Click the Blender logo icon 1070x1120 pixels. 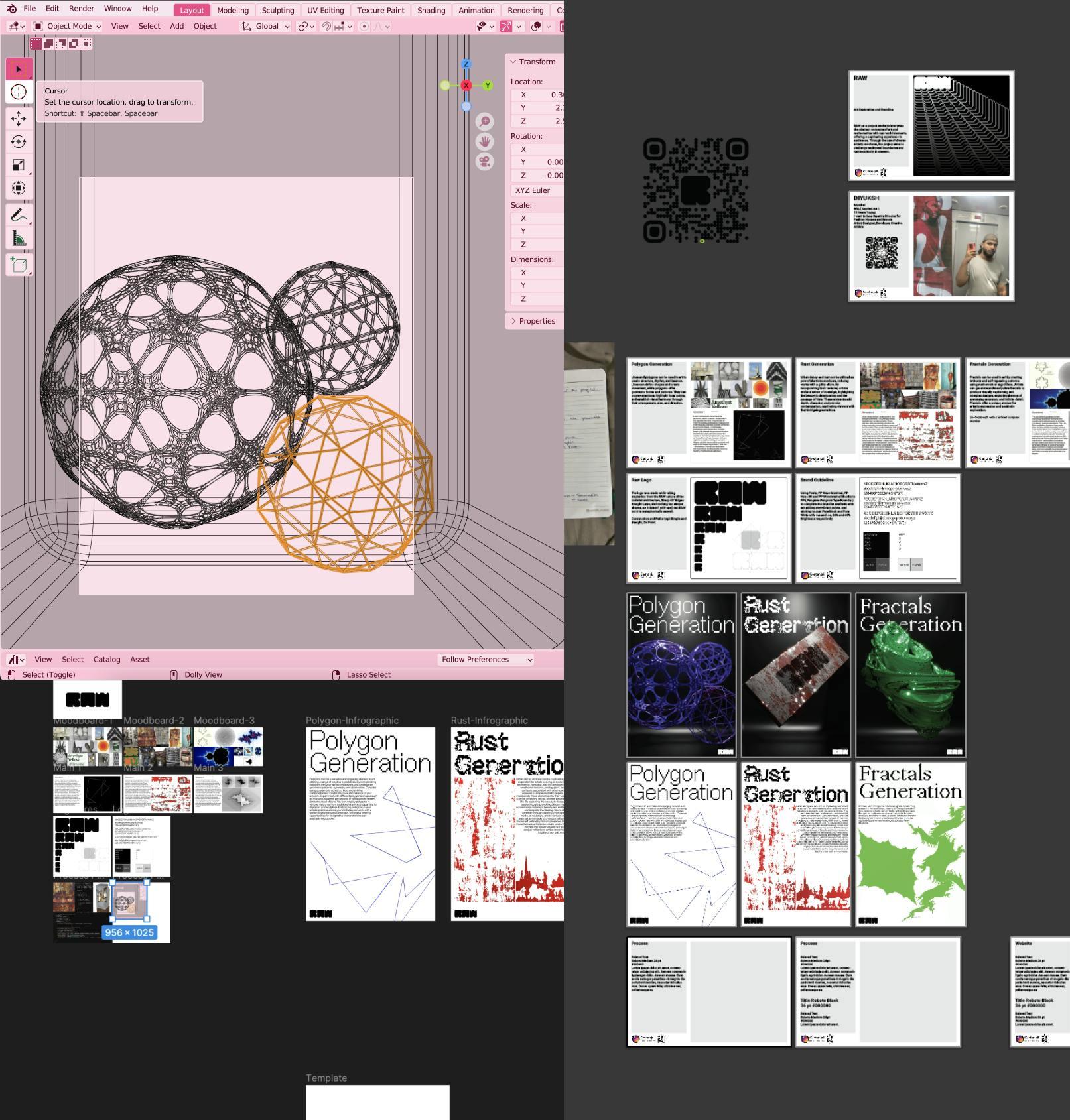[x=11, y=9]
